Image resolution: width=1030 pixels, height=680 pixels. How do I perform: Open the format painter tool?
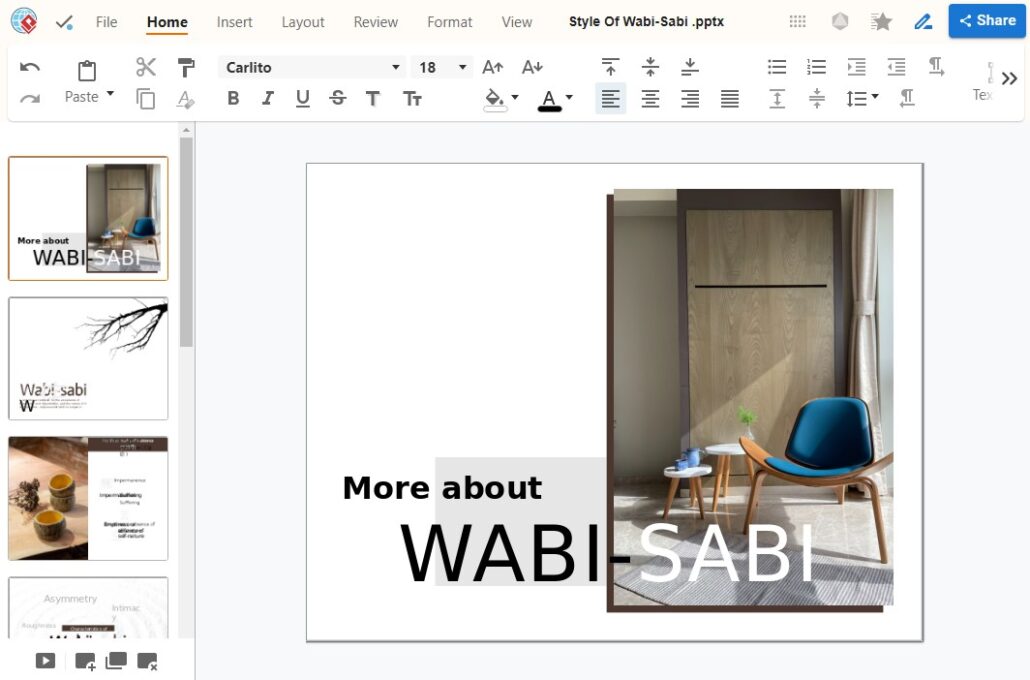[x=186, y=66]
